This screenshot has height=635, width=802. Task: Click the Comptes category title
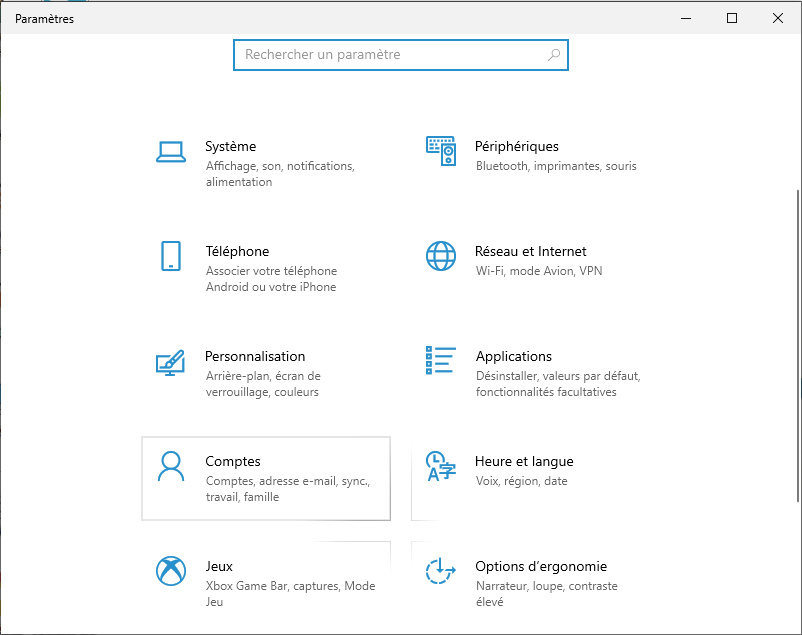click(232, 462)
